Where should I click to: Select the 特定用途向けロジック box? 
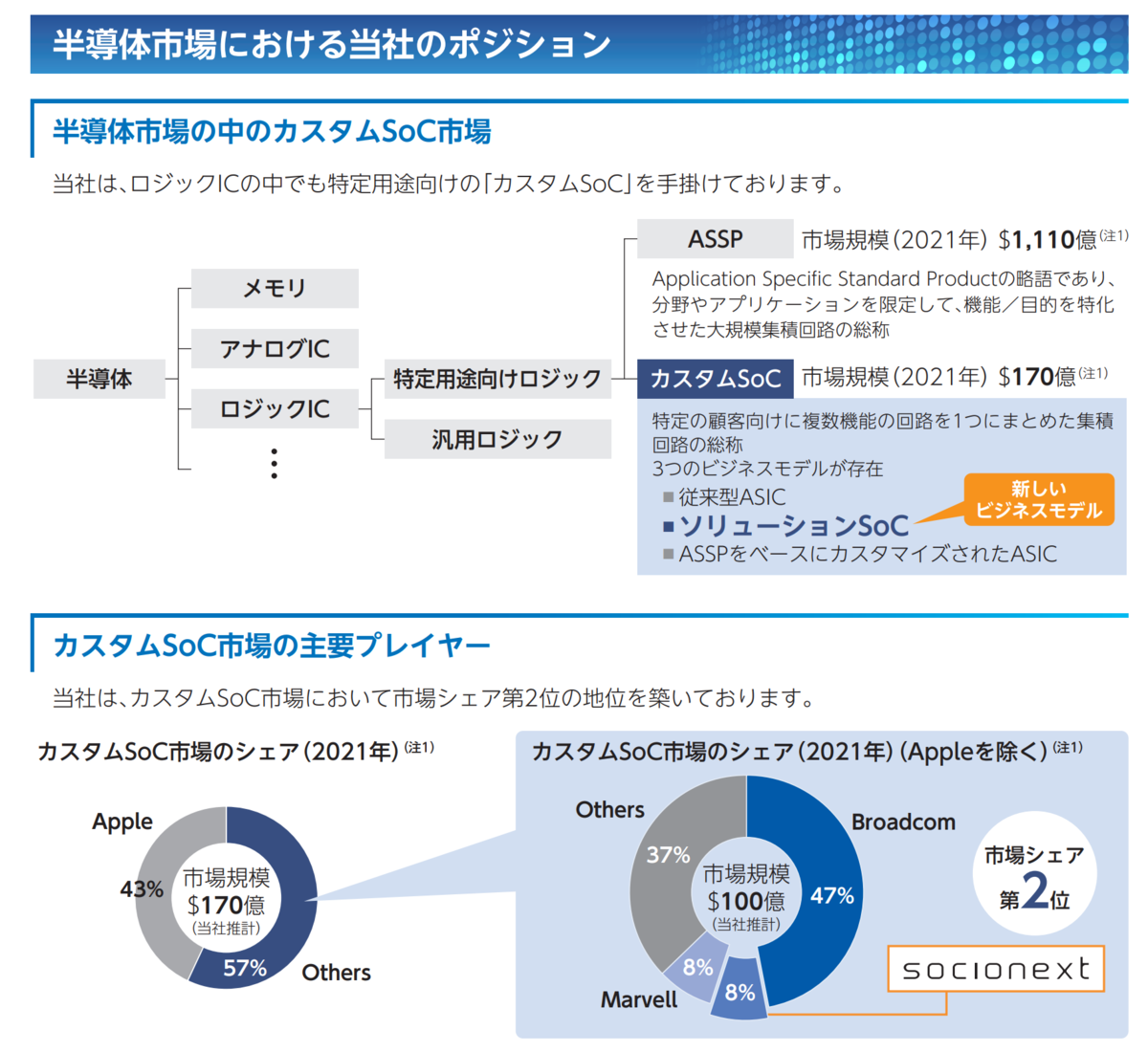coord(497,379)
